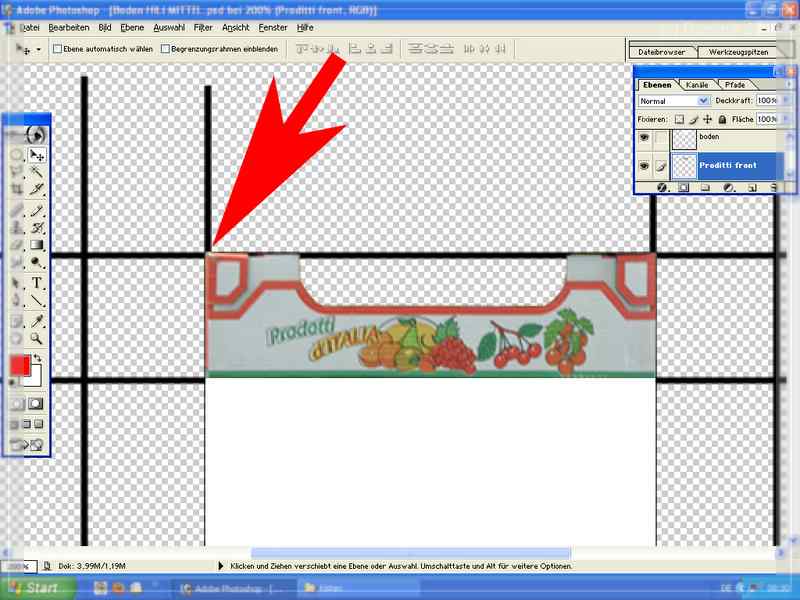Image resolution: width=800 pixels, height=600 pixels.
Task: Select the Zoom magnifier tool
Action: (36, 338)
